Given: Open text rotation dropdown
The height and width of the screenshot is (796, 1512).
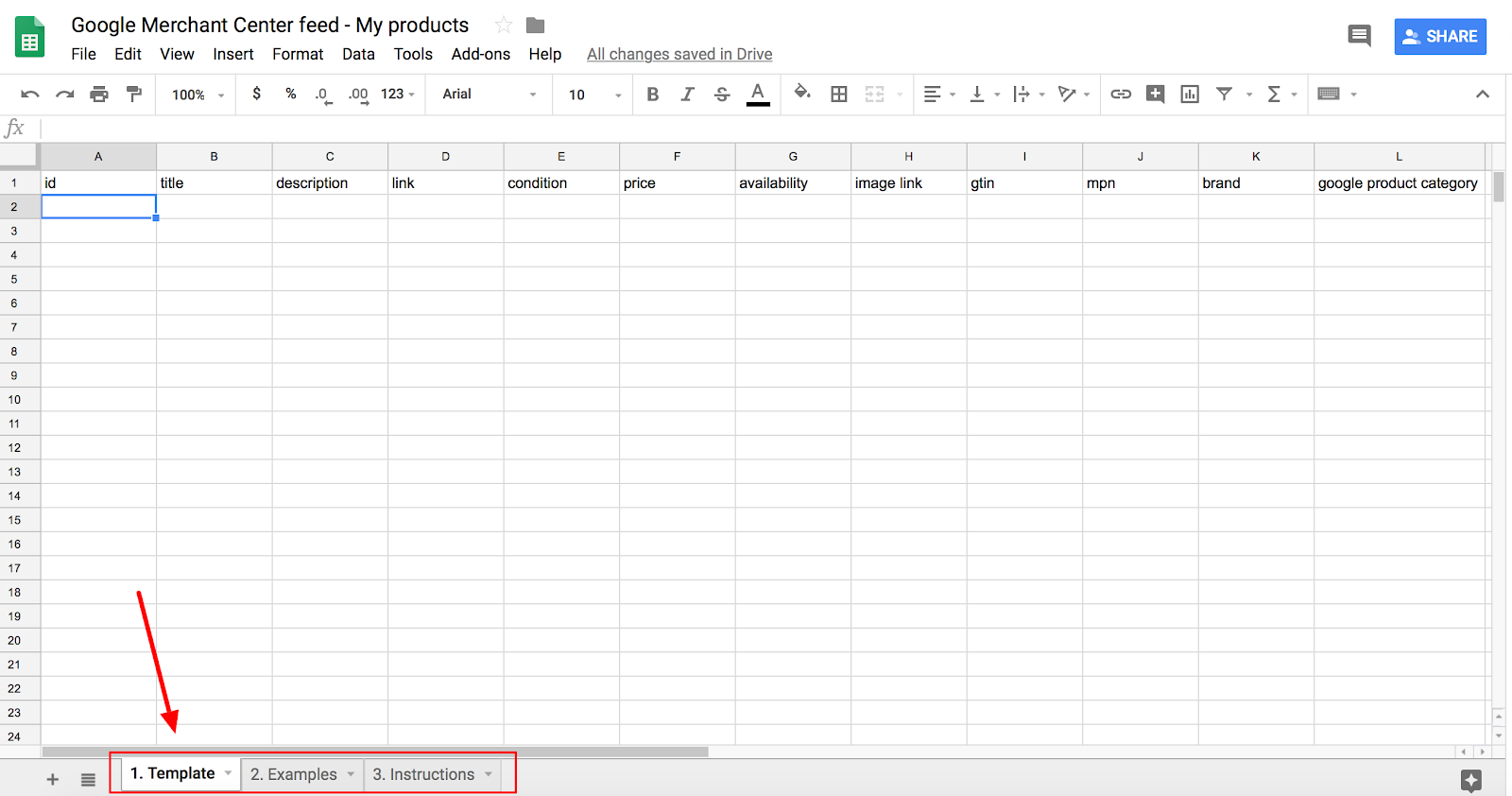Looking at the screenshot, I should (1074, 94).
